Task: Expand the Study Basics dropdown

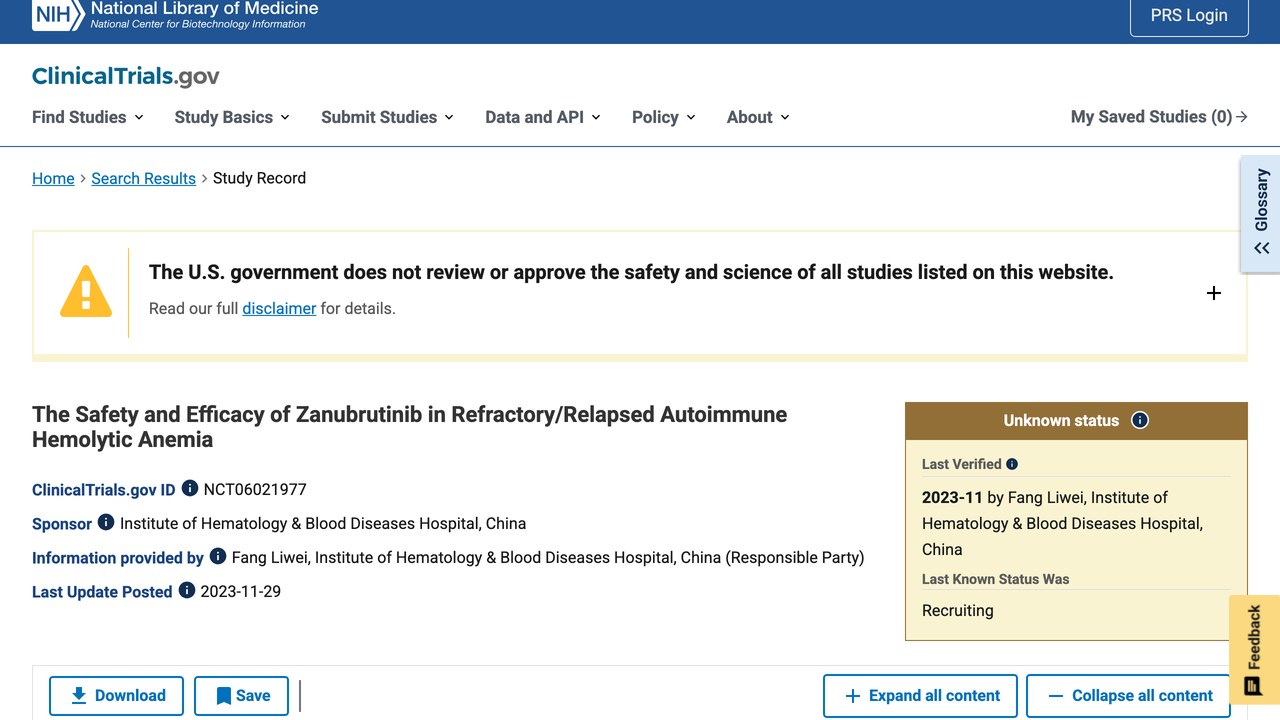Action: [232, 117]
